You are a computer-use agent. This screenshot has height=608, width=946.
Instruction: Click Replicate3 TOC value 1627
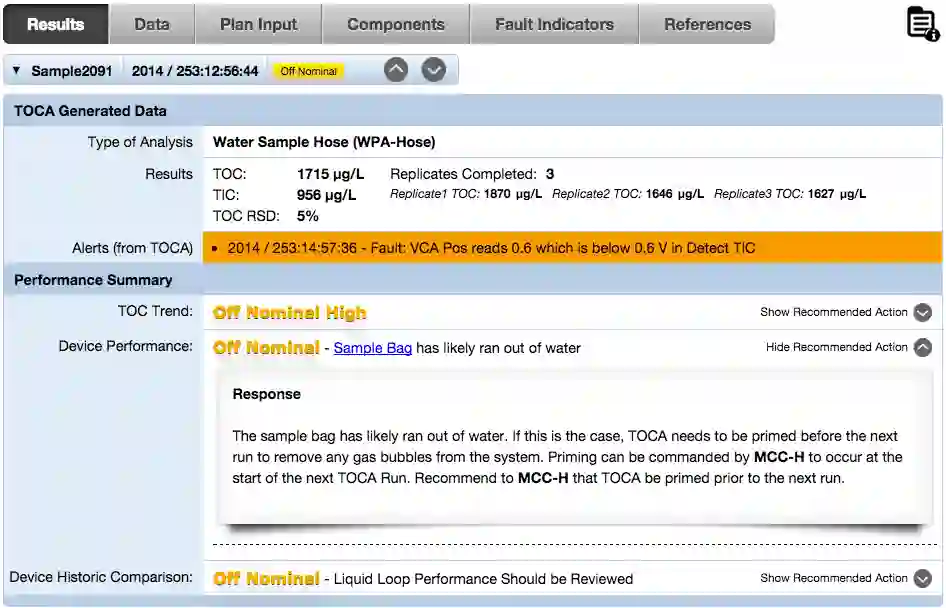821,194
